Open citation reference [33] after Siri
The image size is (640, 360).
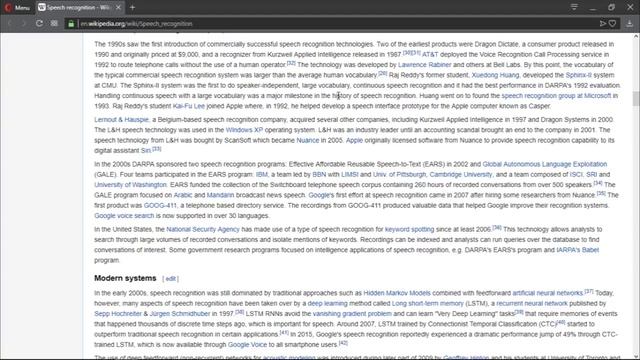157,149
